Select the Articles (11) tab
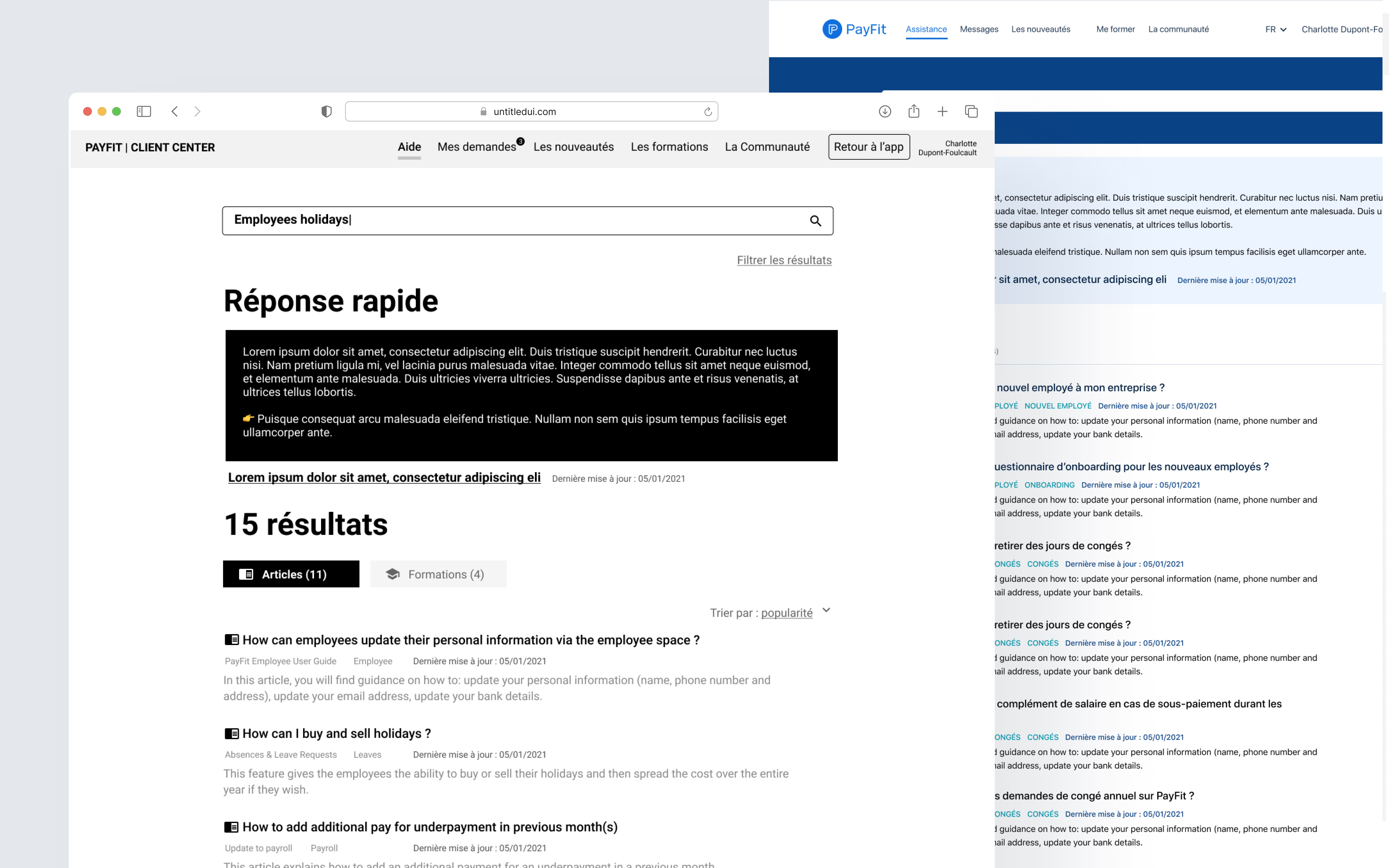Screen dimensions: 1389x868 coord(291,574)
